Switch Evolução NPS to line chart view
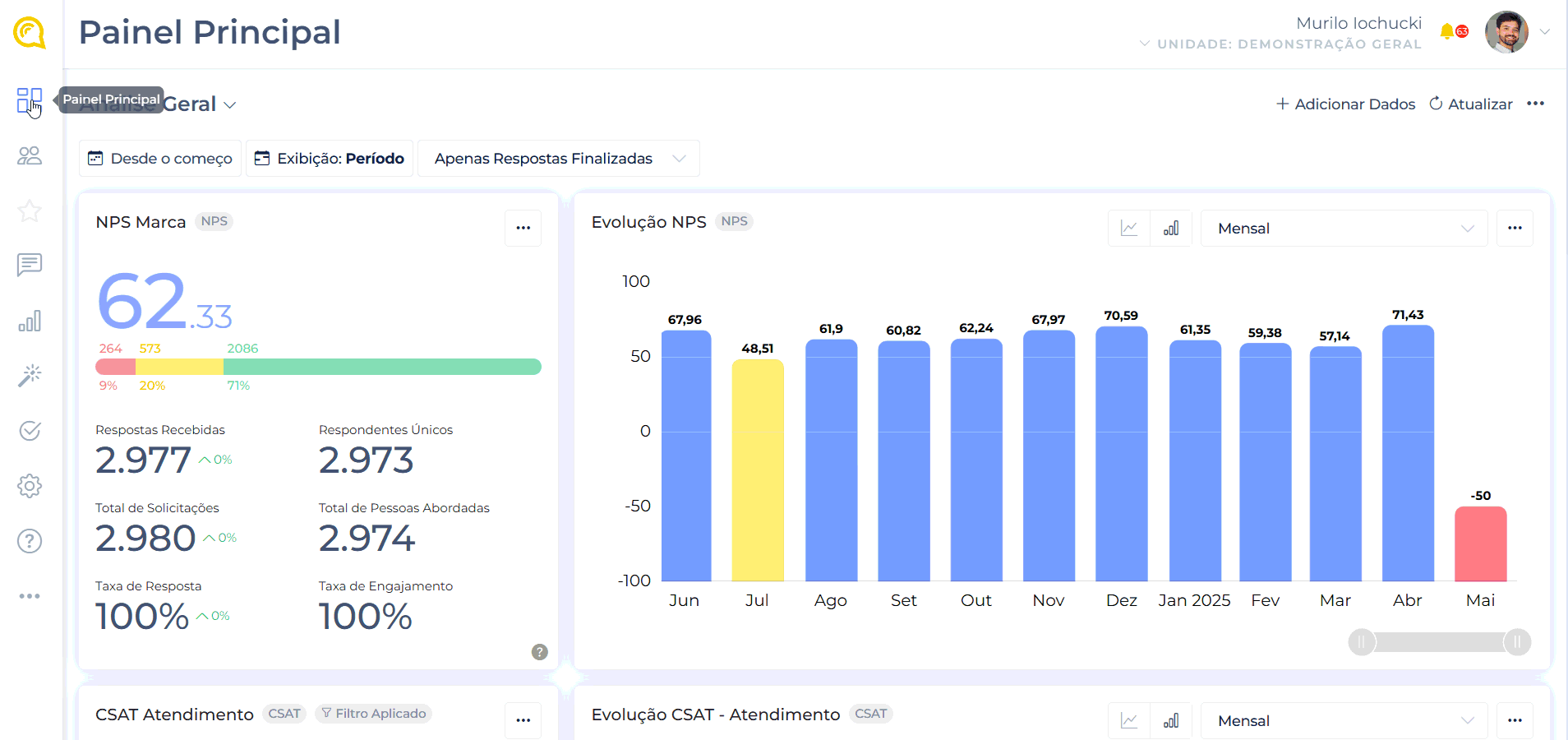The height and width of the screenshot is (740, 1568). (1129, 229)
